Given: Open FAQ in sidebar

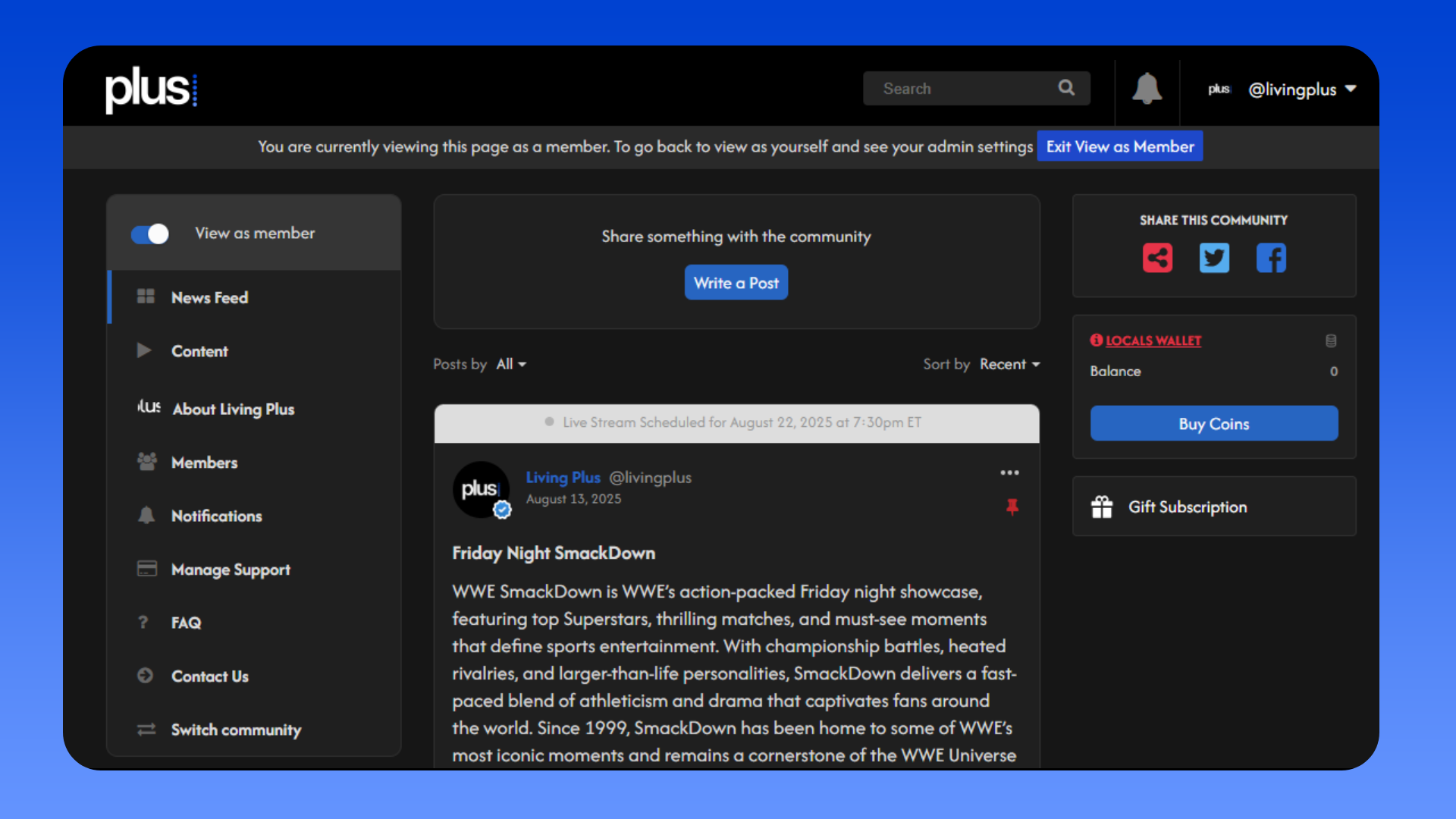Looking at the screenshot, I should tap(254, 623).
